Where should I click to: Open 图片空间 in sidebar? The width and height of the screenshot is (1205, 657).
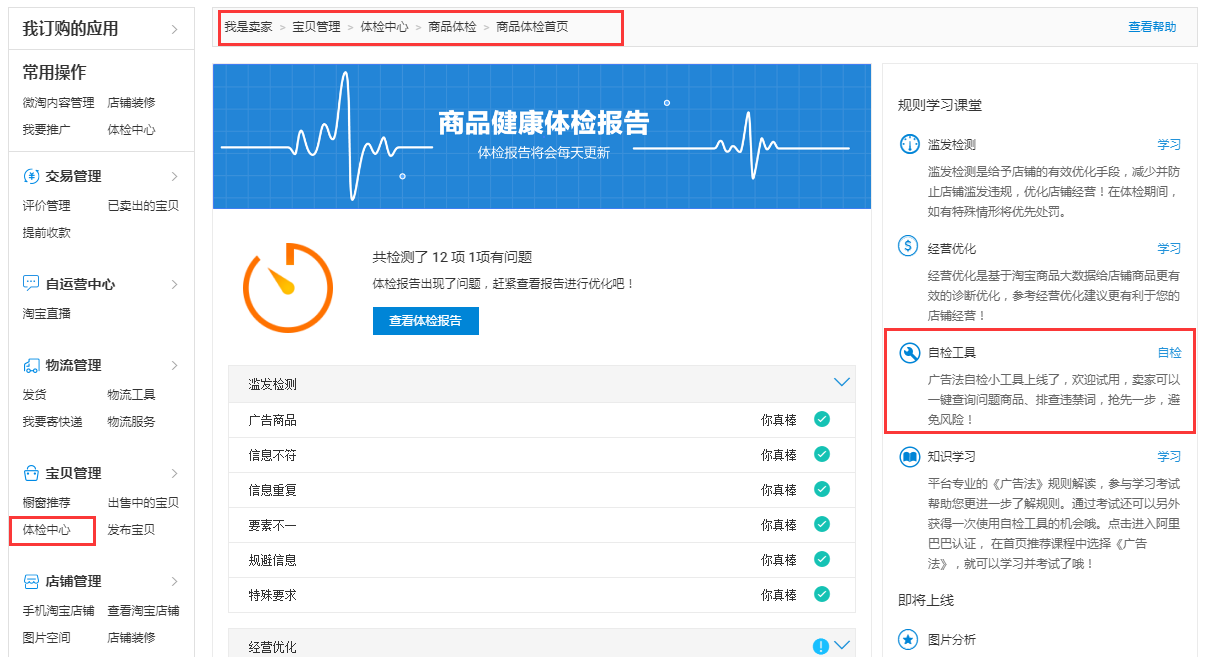46,638
